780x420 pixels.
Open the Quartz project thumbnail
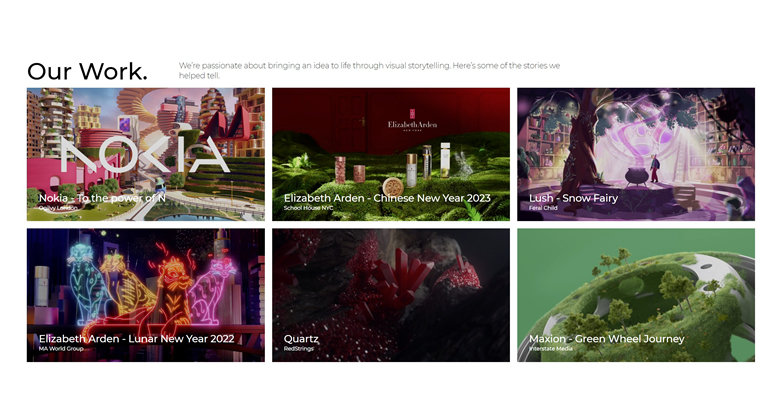click(x=391, y=295)
